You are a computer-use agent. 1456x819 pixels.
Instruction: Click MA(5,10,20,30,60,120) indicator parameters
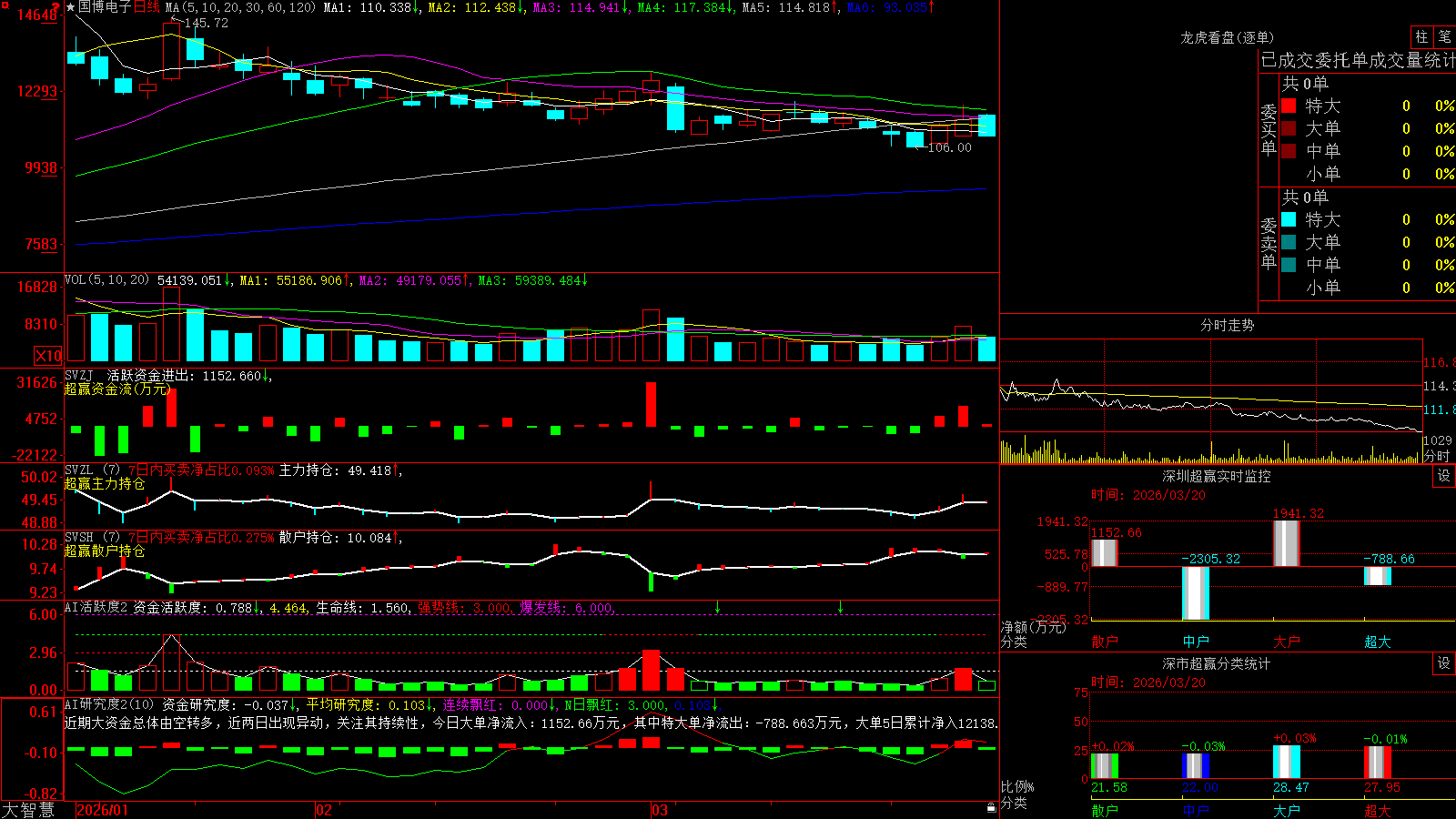(x=240, y=7)
